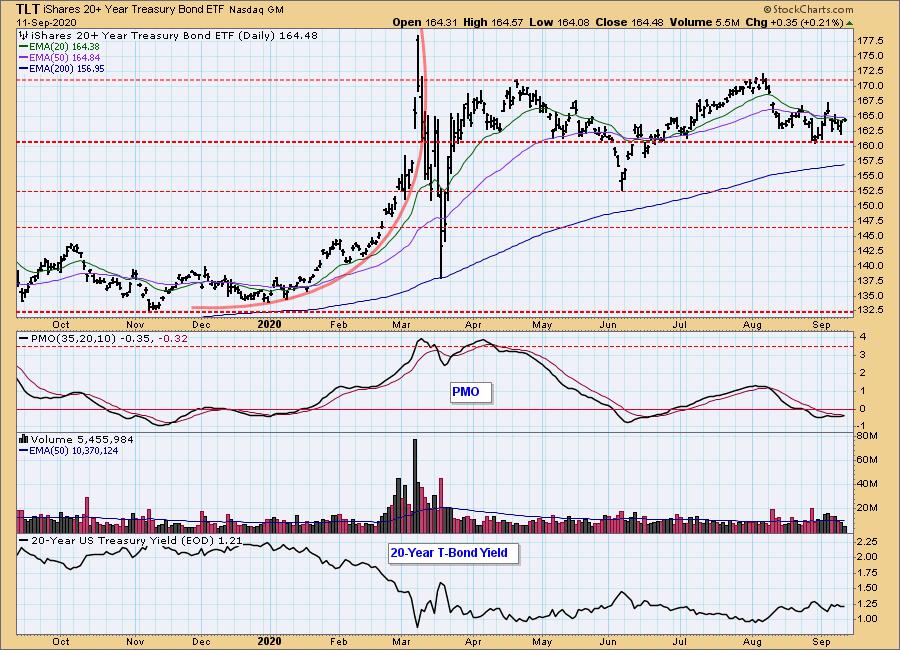900x650 pixels.
Task: Click the tallest March volume bar
Action: (x=415, y=486)
